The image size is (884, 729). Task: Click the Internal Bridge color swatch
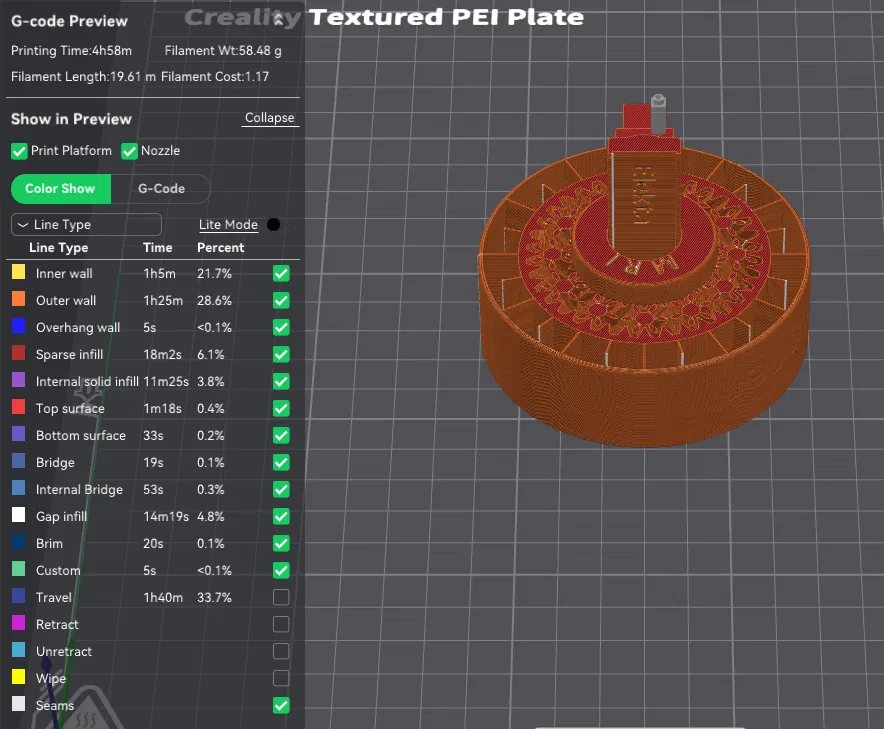[19, 488]
